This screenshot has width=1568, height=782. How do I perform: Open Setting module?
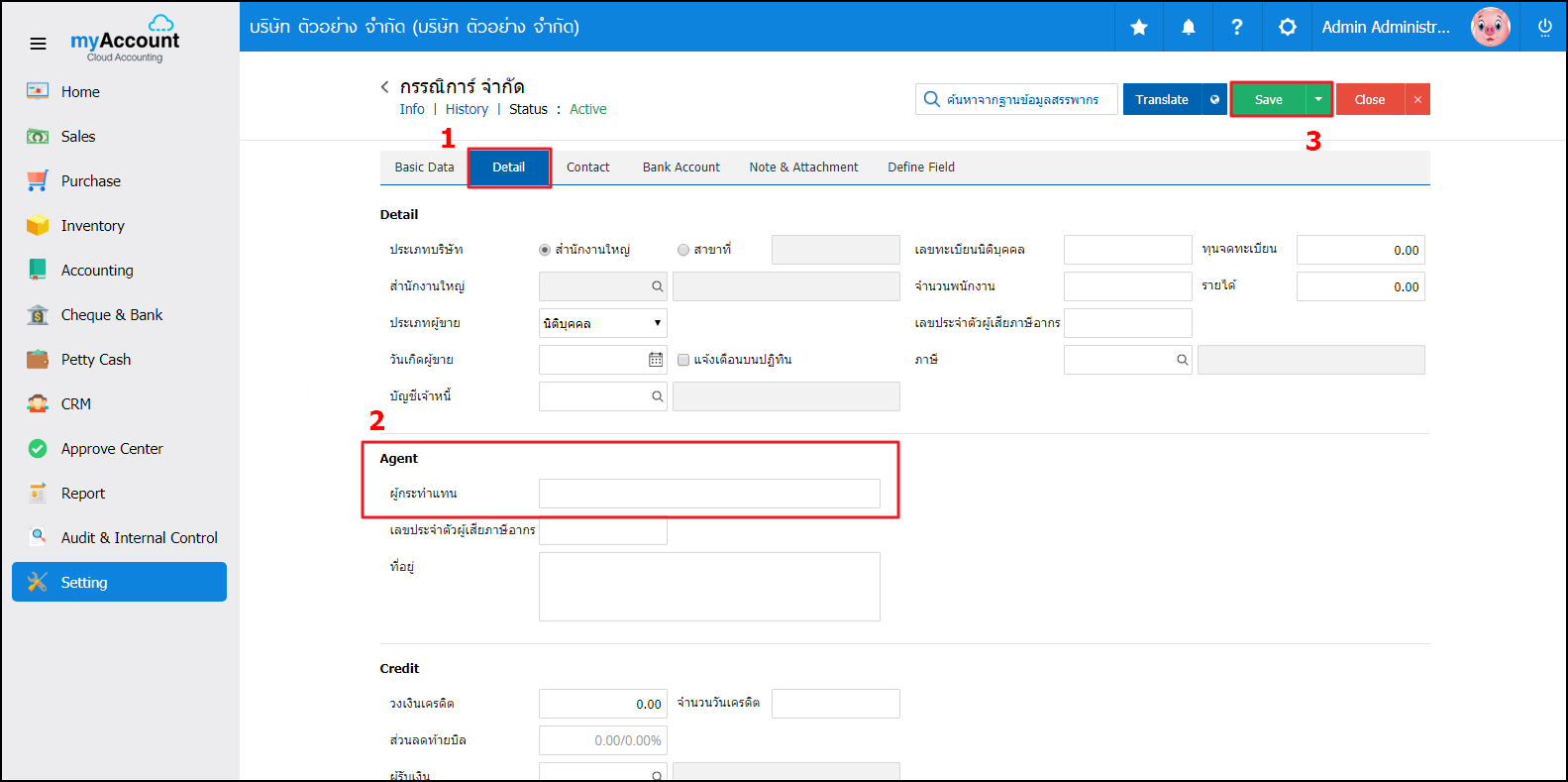click(119, 582)
